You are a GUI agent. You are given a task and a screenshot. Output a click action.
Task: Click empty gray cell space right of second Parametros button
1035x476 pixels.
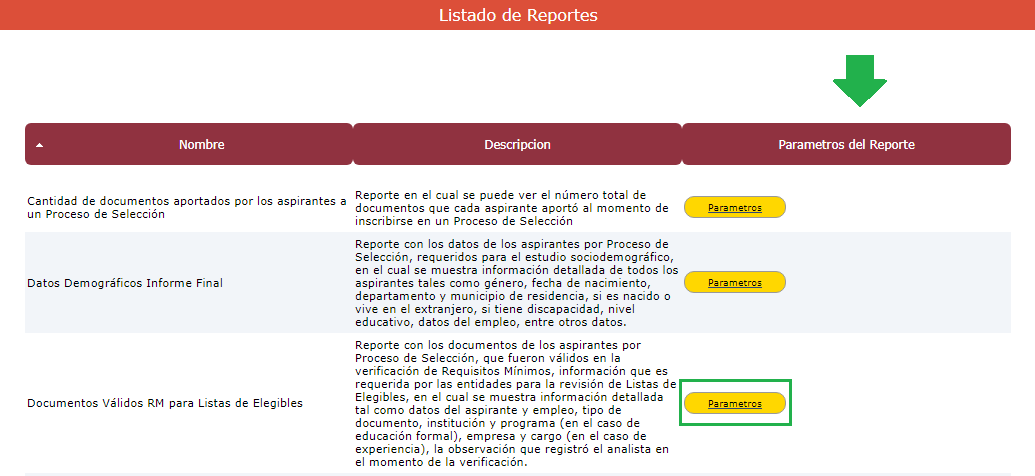pyautogui.click(x=900, y=283)
